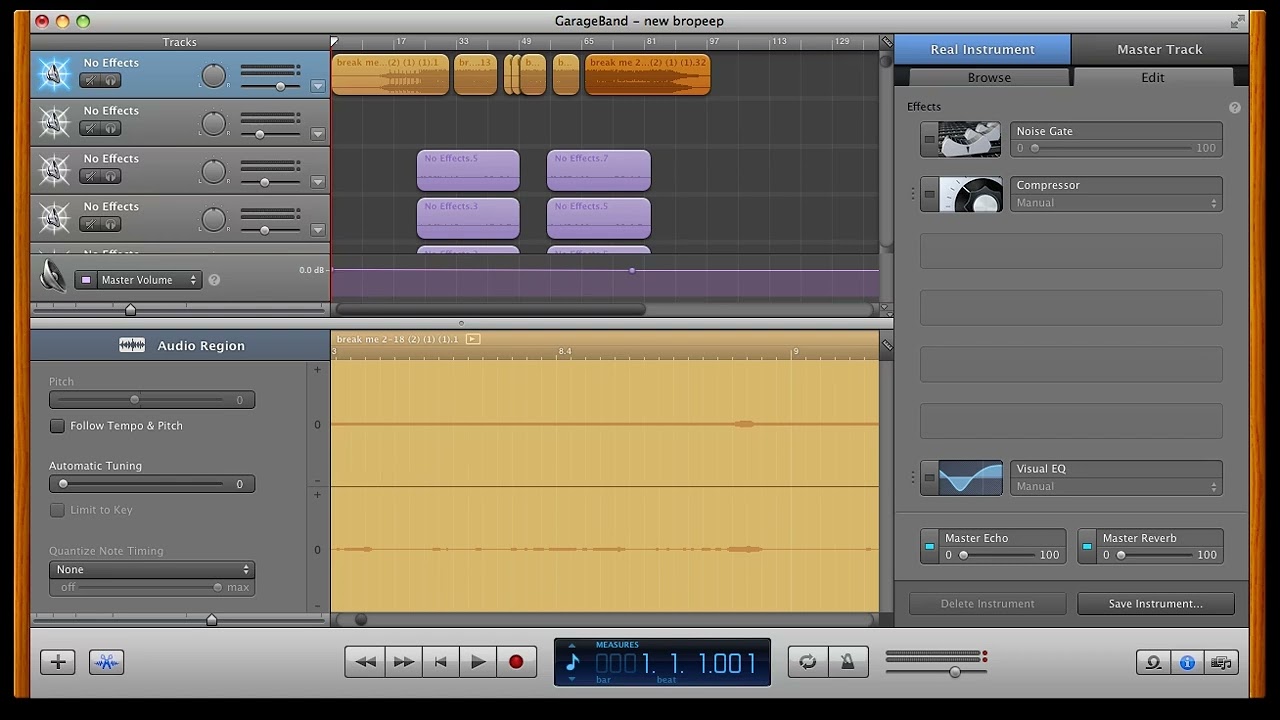
Task: Click the instrument icon of the empty track
Action: click(54, 122)
